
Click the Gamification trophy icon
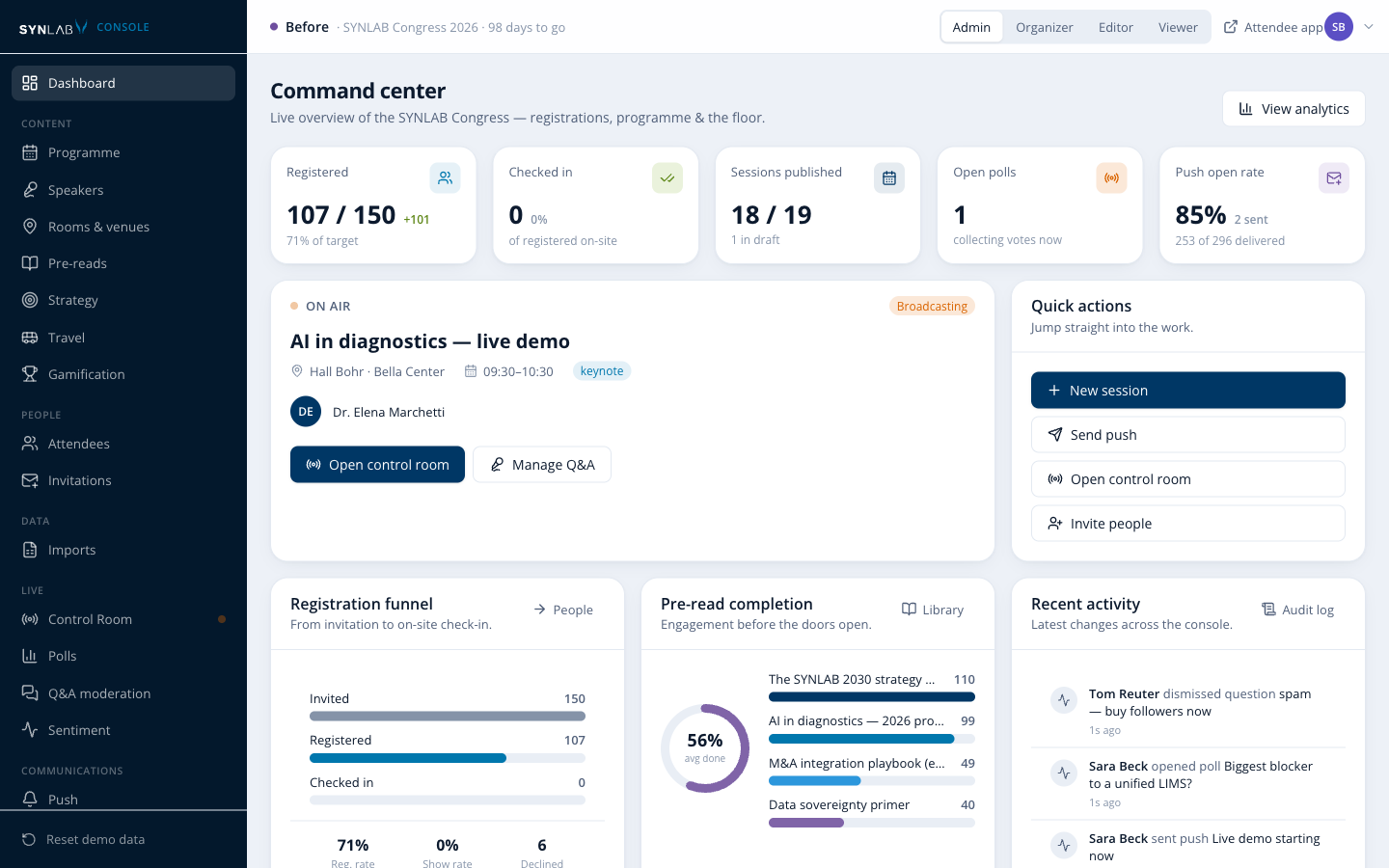[x=30, y=374]
